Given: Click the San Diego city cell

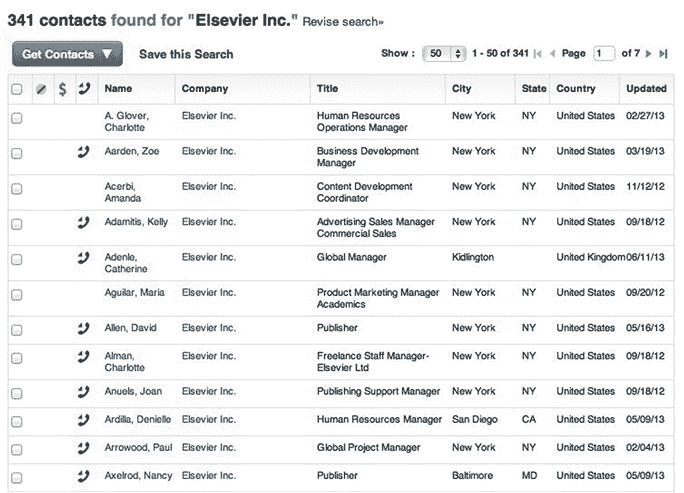Looking at the screenshot, I should point(475,420).
